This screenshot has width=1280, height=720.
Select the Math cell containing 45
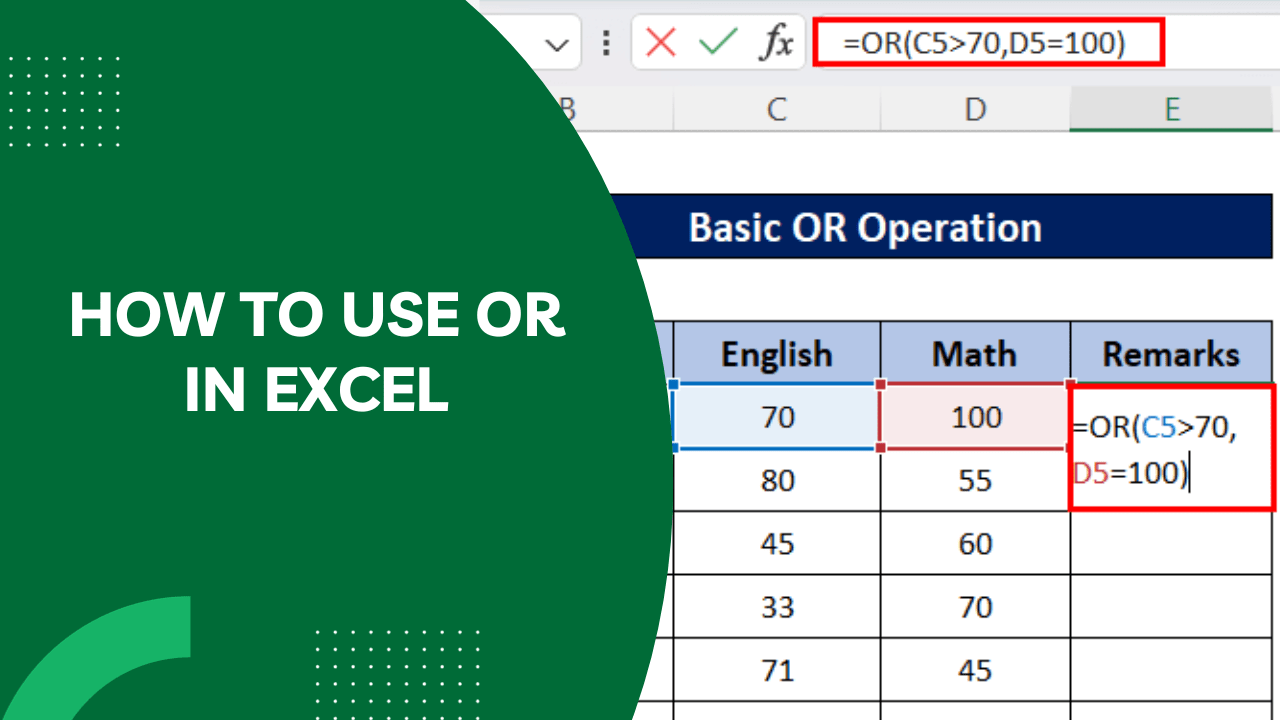point(974,670)
